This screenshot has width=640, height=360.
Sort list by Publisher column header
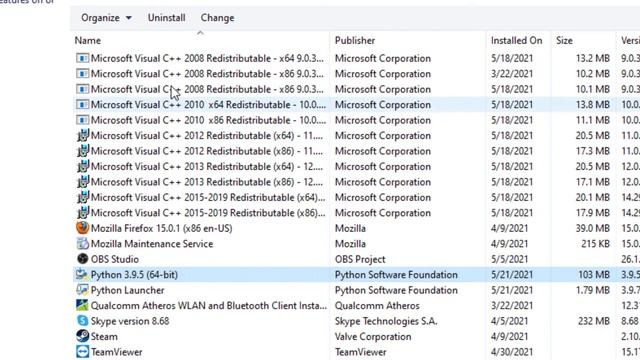(x=355, y=40)
